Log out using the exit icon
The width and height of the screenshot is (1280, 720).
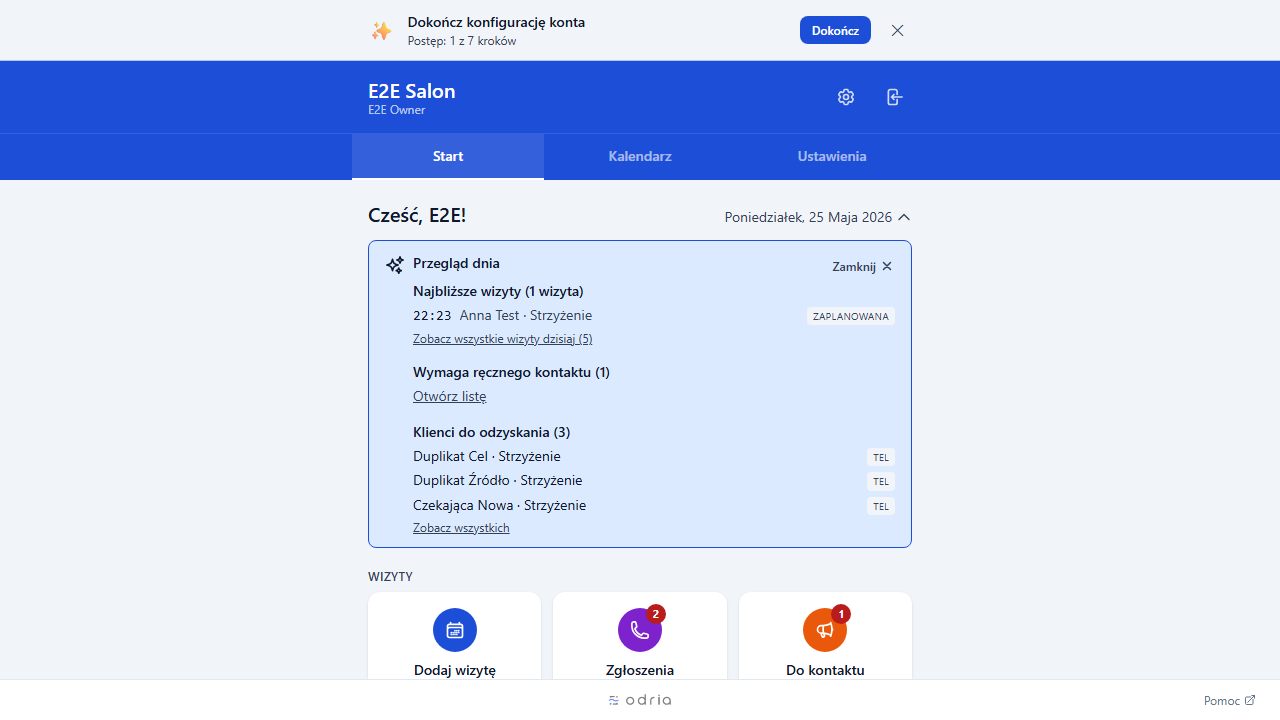tap(894, 97)
